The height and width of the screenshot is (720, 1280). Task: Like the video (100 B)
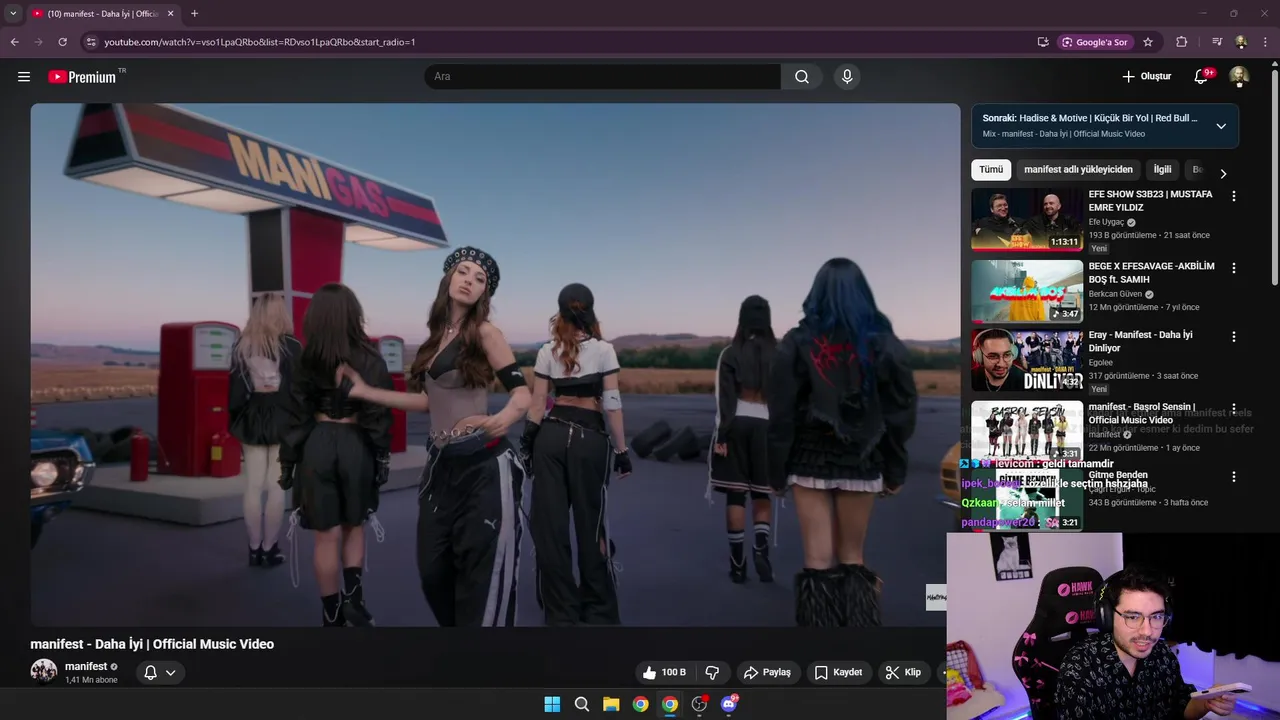pyautogui.click(x=664, y=672)
